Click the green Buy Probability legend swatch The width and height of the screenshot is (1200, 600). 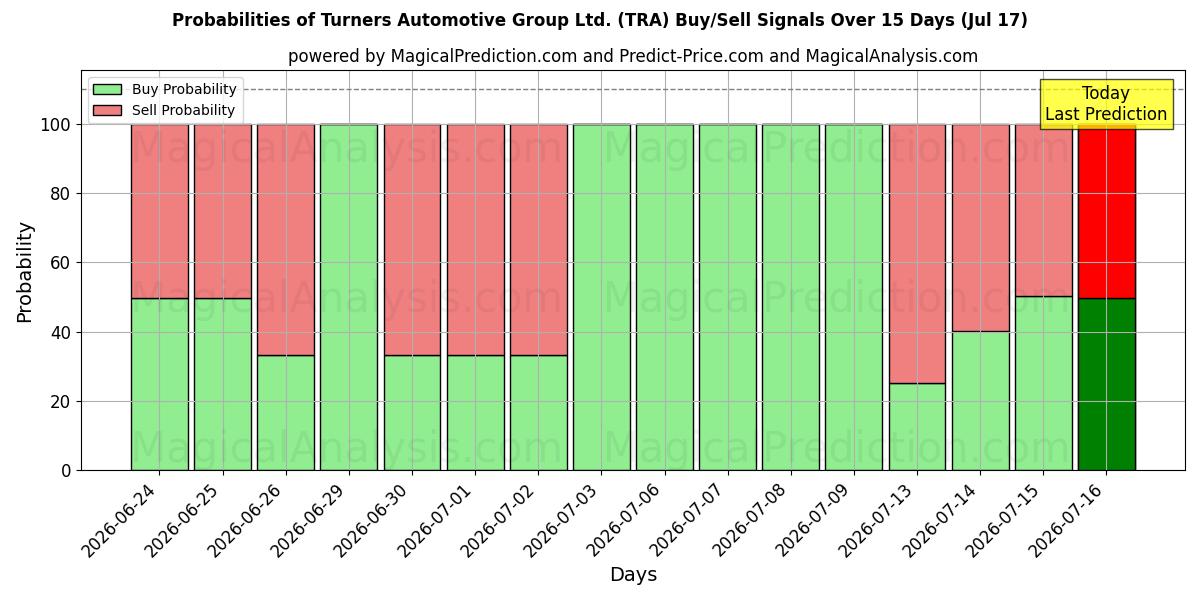(x=107, y=89)
